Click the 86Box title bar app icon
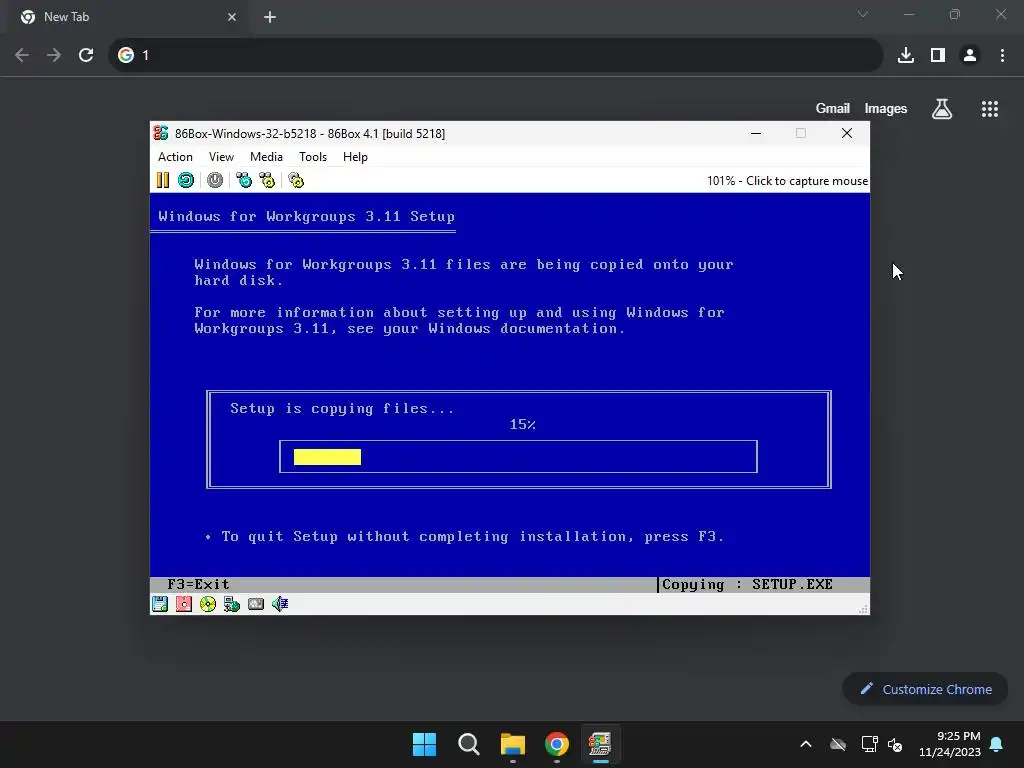 (x=161, y=133)
